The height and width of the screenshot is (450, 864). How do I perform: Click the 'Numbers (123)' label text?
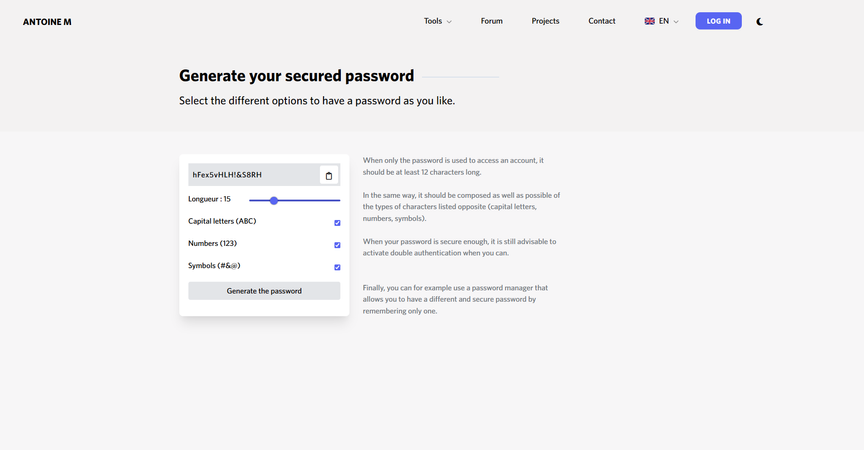[212, 243]
